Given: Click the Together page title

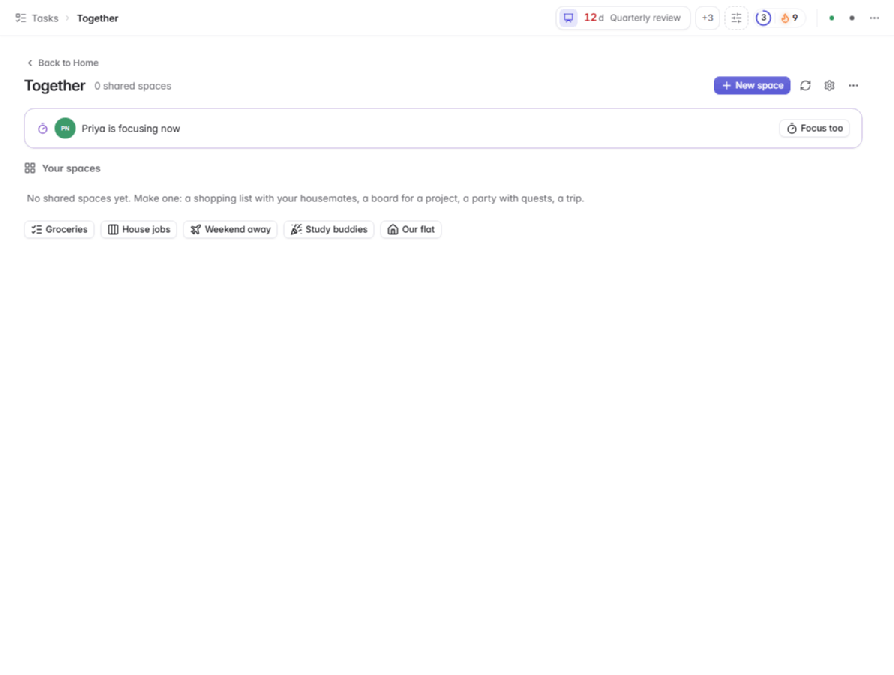Looking at the screenshot, I should coord(55,86).
